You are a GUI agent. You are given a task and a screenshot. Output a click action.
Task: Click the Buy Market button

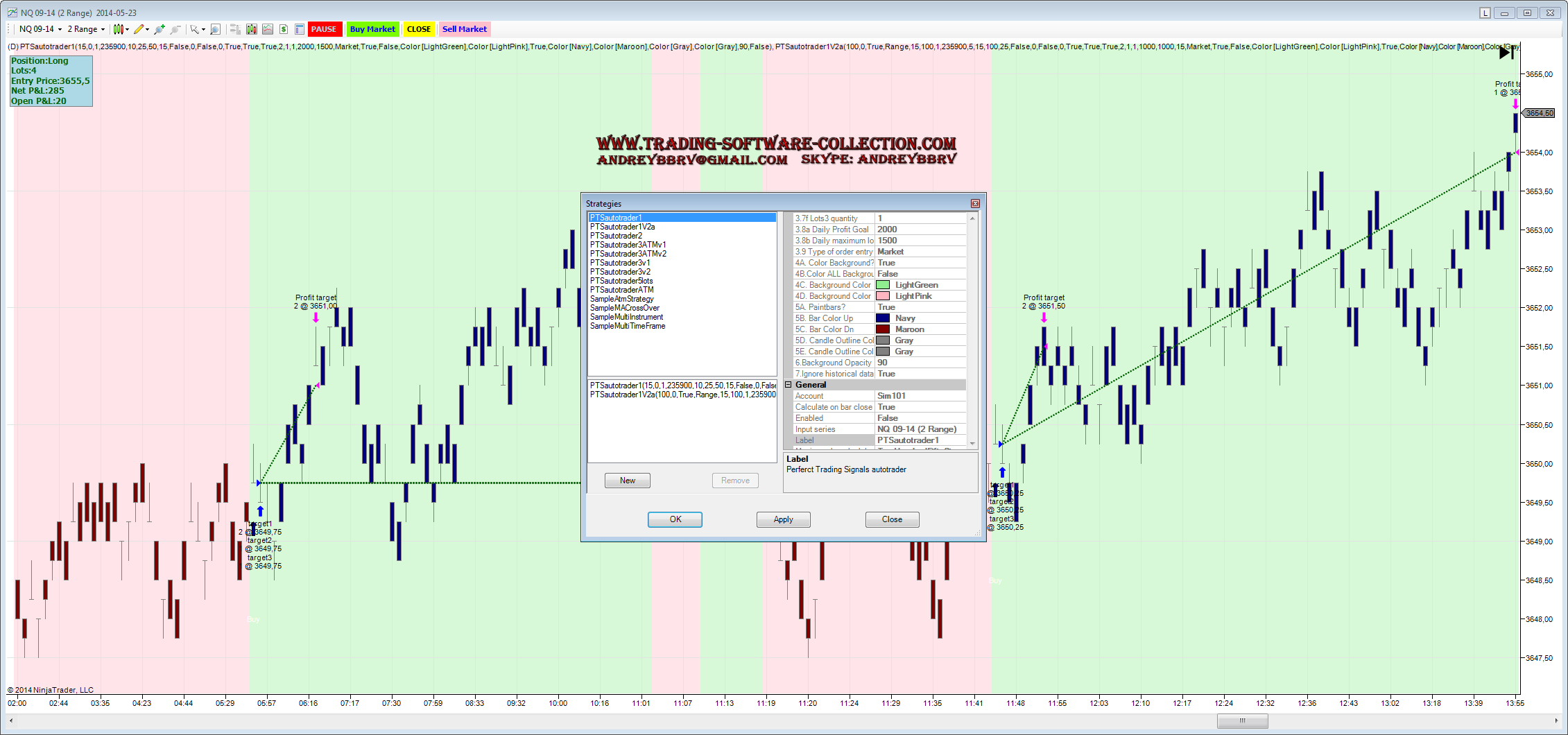coord(372,29)
